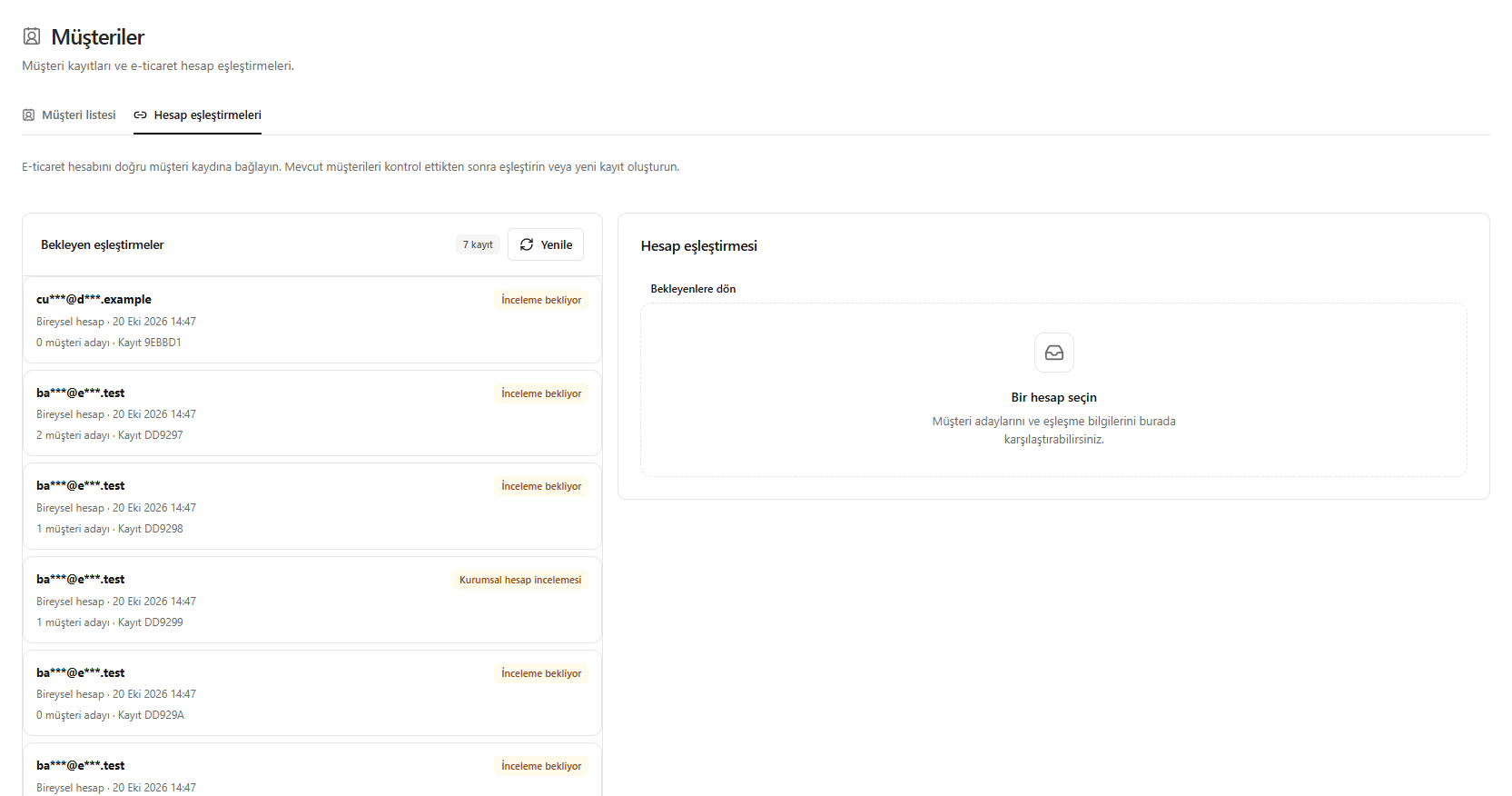
Task: Open the pending account with Kayıt DD929A
Action: [312, 693]
